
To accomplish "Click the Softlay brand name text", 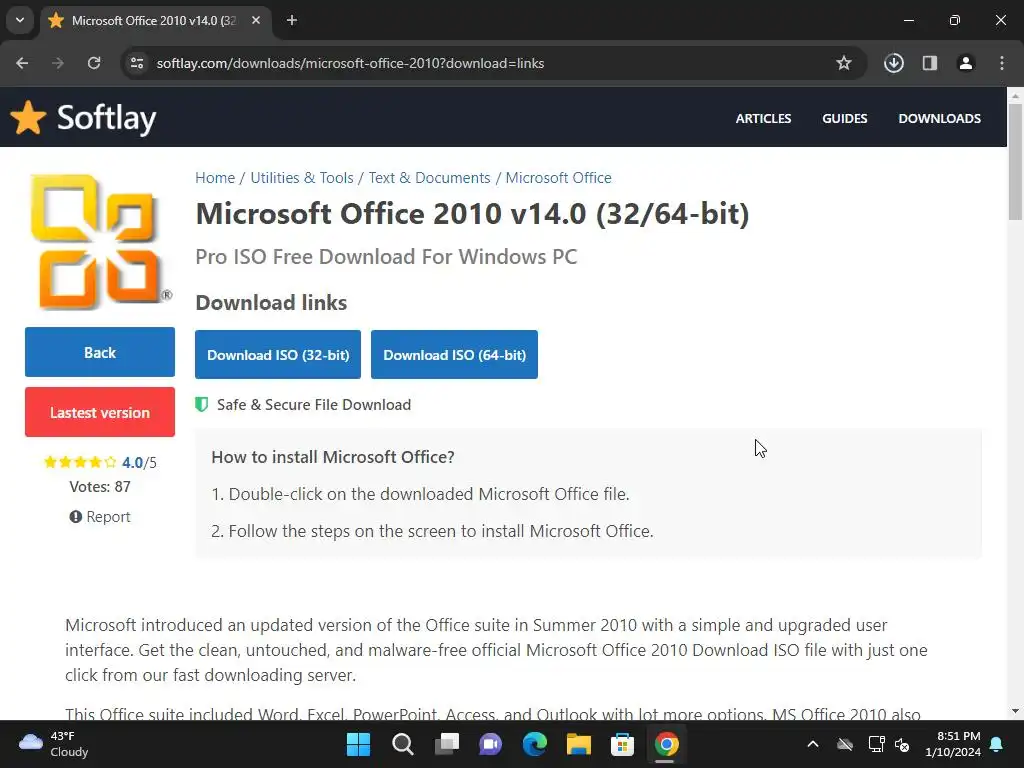I will tap(106, 118).
